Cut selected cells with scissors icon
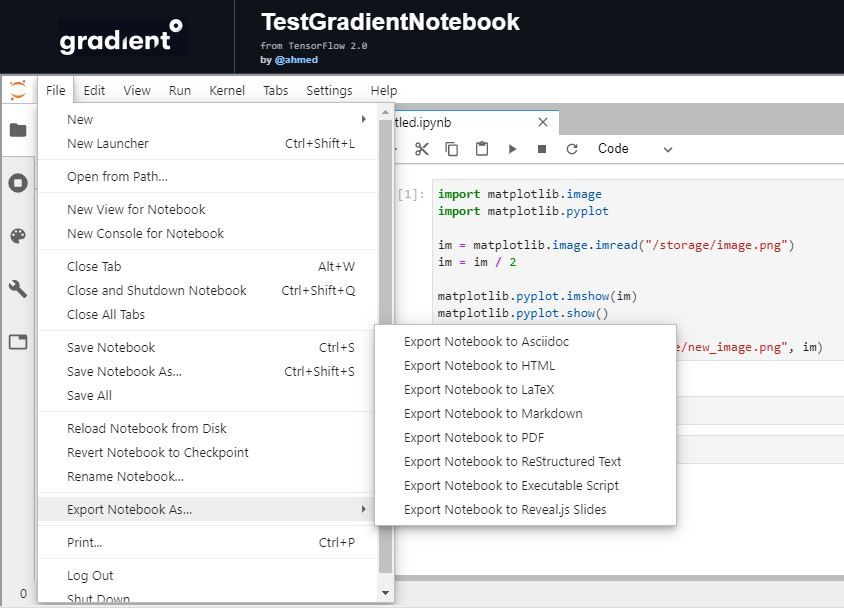The width and height of the screenshot is (844, 611). point(422,149)
